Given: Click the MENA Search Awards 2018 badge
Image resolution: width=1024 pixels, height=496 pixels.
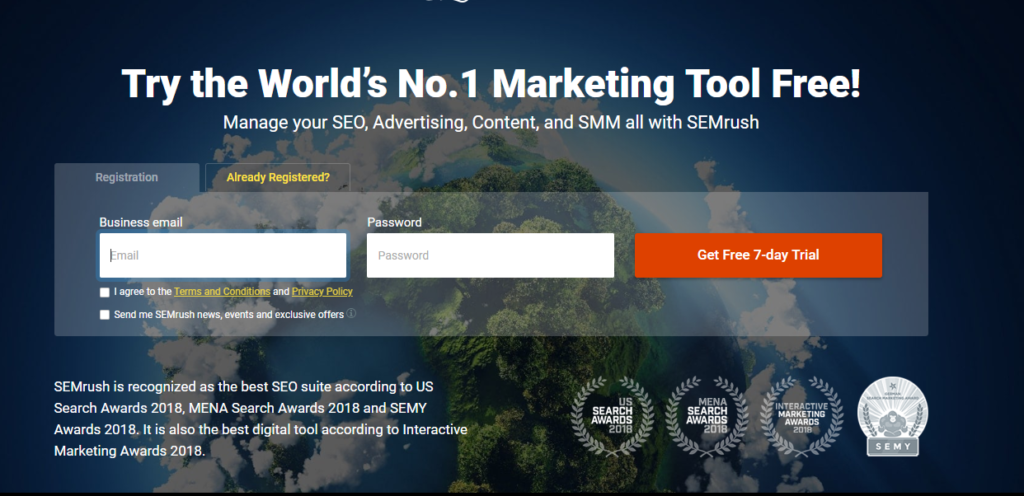Looking at the screenshot, I should 707,416.
